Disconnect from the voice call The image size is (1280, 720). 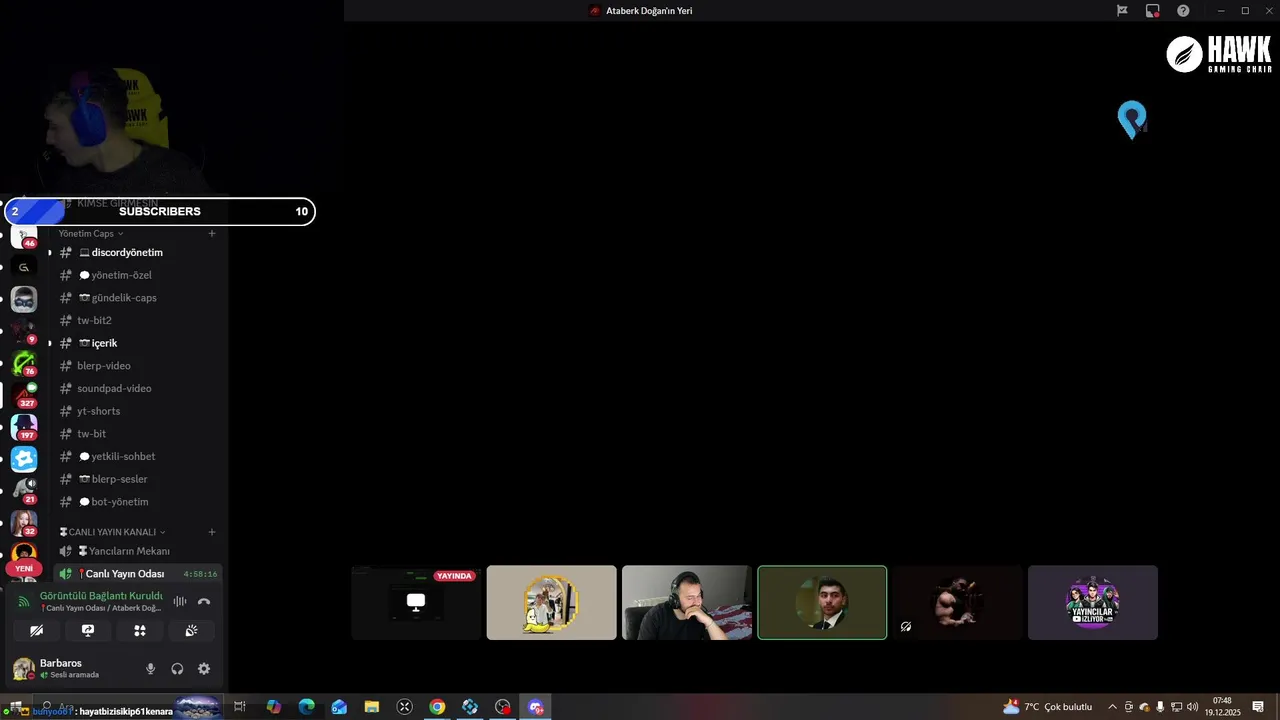click(204, 601)
